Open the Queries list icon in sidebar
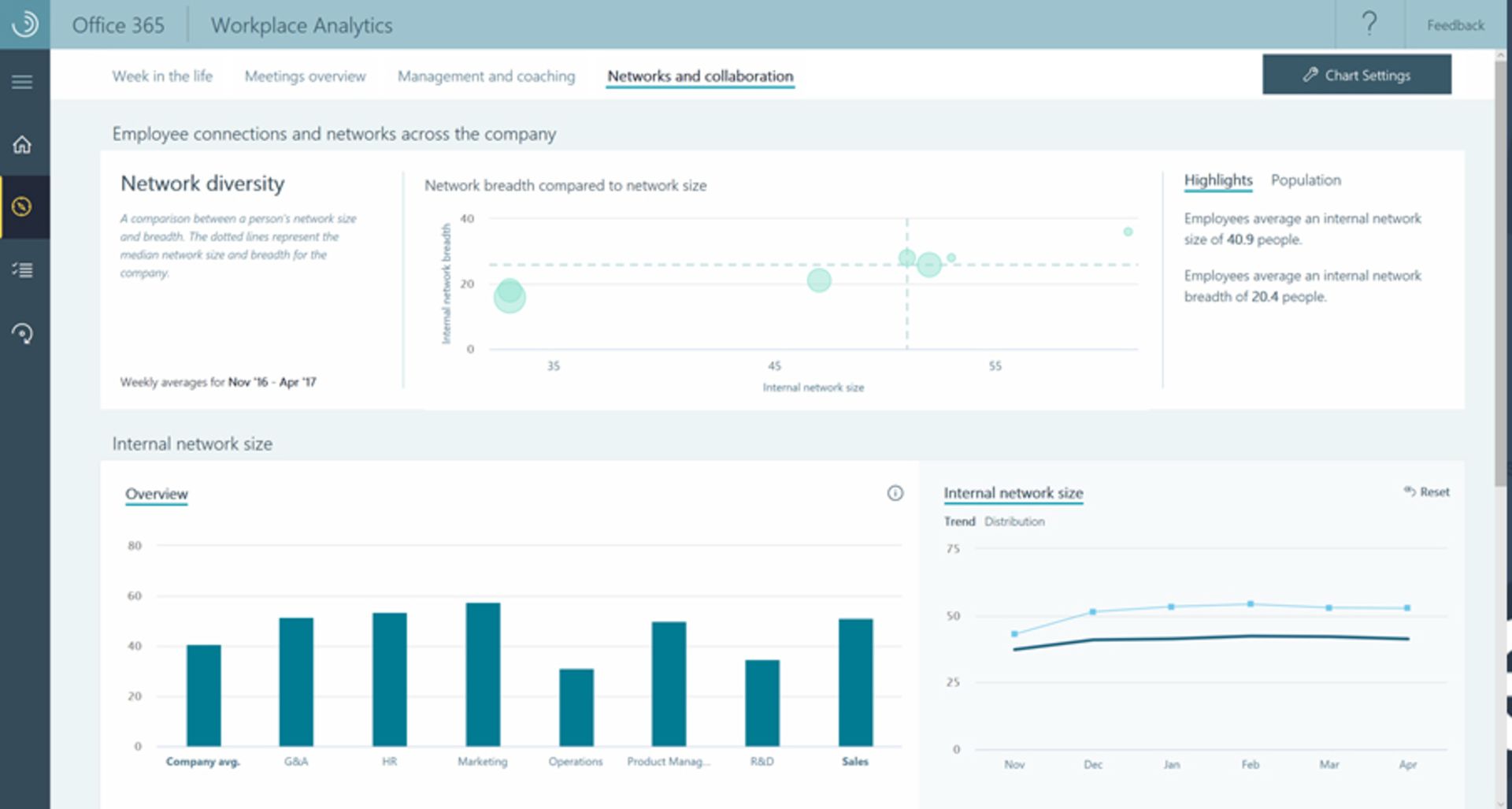Viewport: 1512px width, 809px height. (23, 270)
